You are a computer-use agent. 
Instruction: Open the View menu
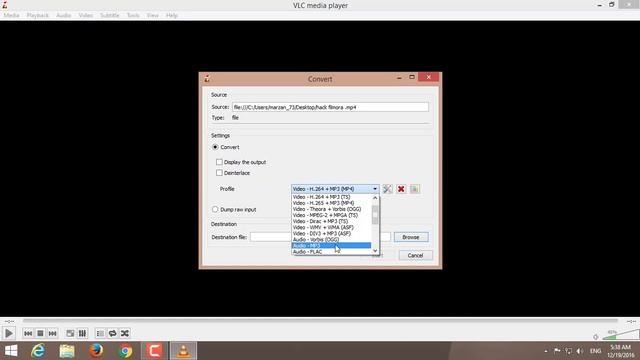tap(153, 16)
